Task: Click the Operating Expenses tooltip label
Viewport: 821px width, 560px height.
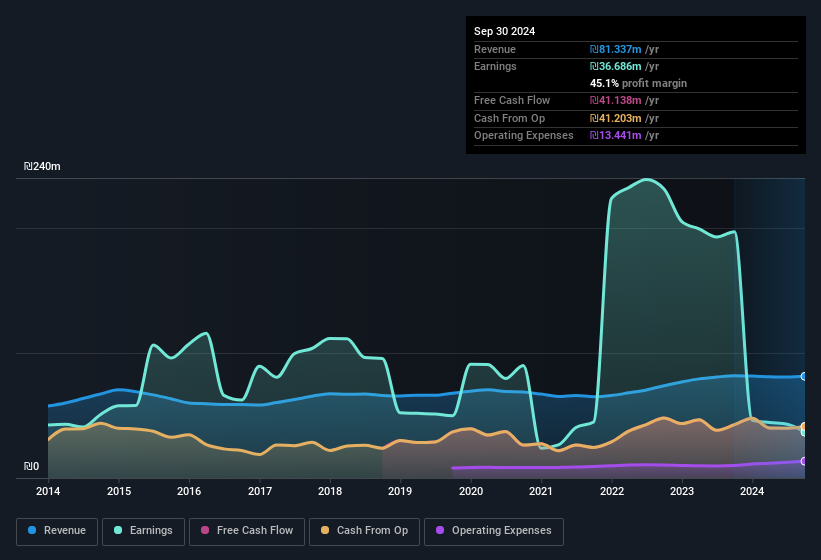Action: tap(523, 136)
